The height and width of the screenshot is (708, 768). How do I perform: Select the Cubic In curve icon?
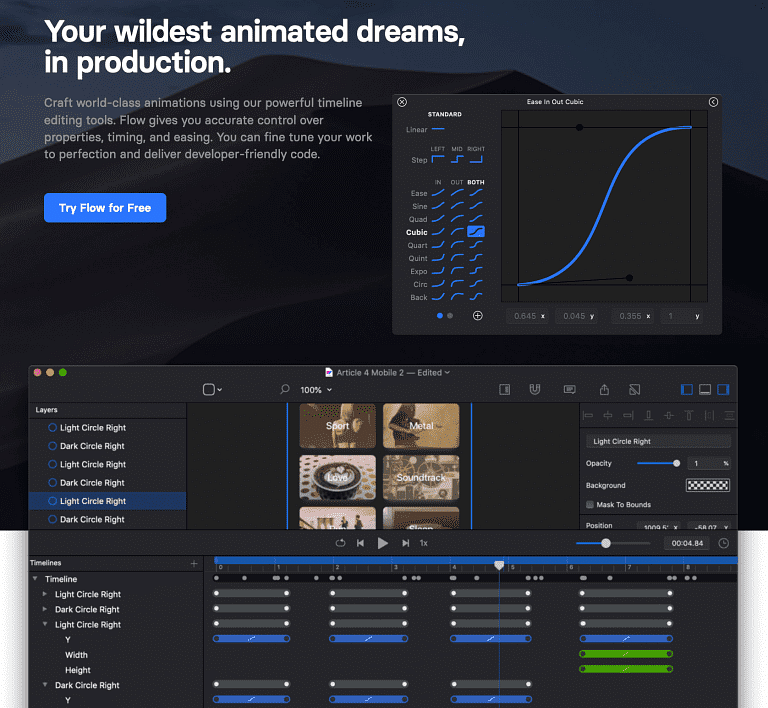tap(438, 232)
